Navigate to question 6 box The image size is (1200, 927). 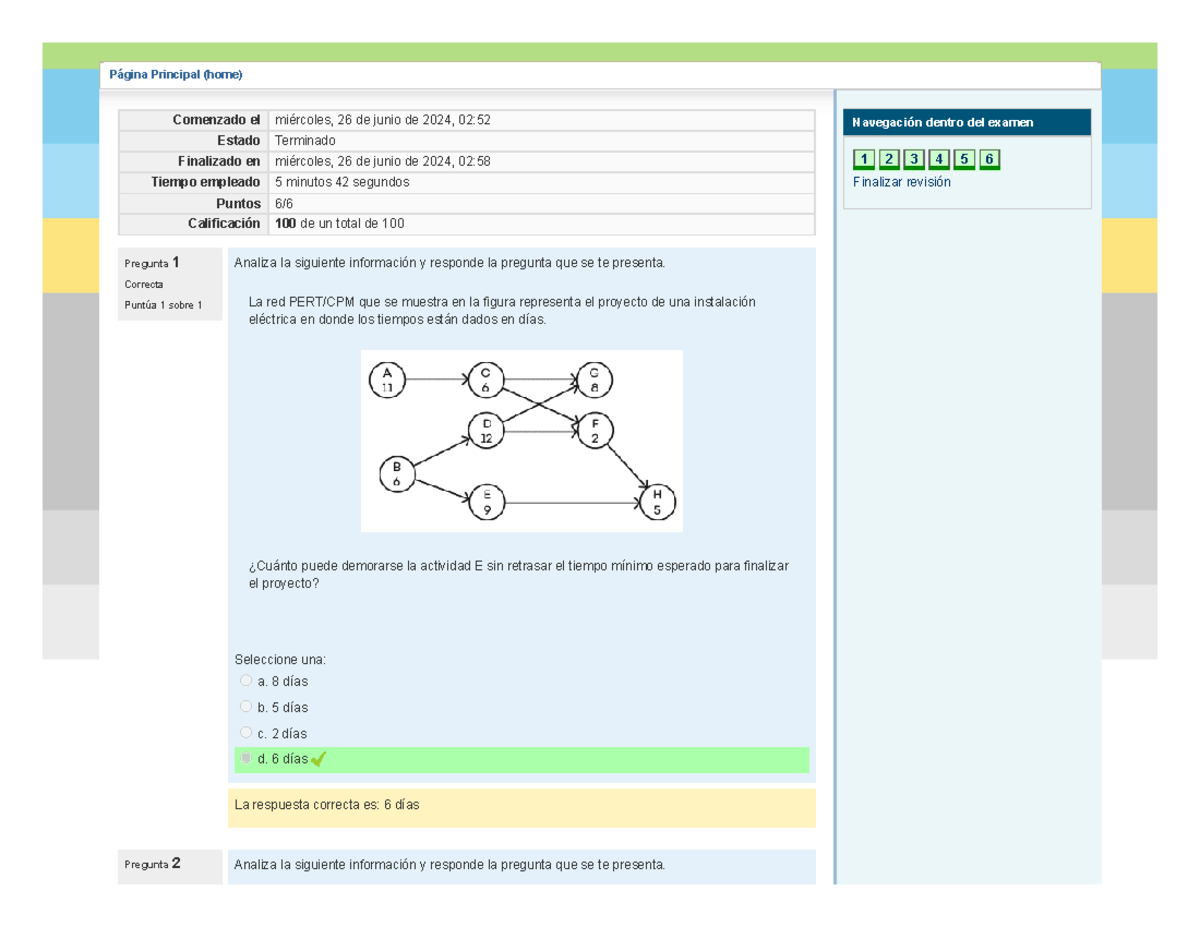click(x=989, y=159)
